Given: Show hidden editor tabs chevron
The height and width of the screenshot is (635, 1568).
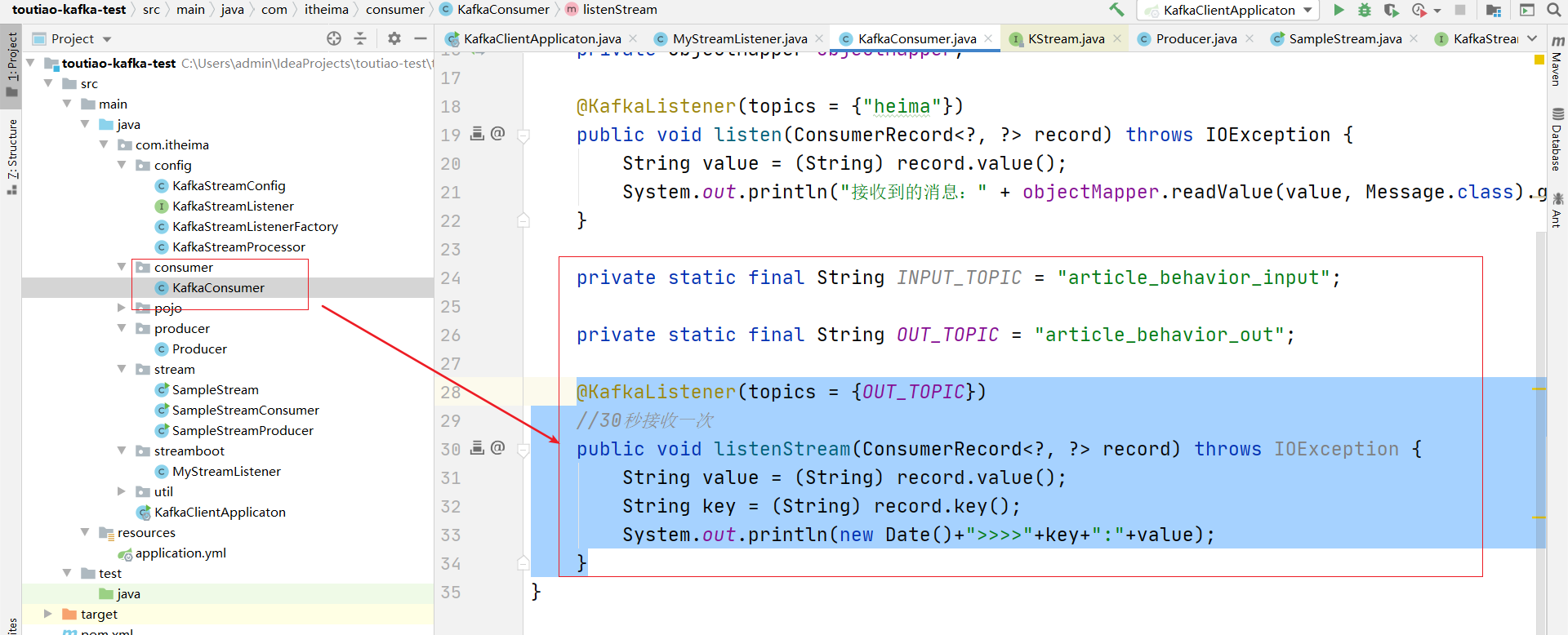Looking at the screenshot, I should pyautogui.click(x=1532, y=38).
